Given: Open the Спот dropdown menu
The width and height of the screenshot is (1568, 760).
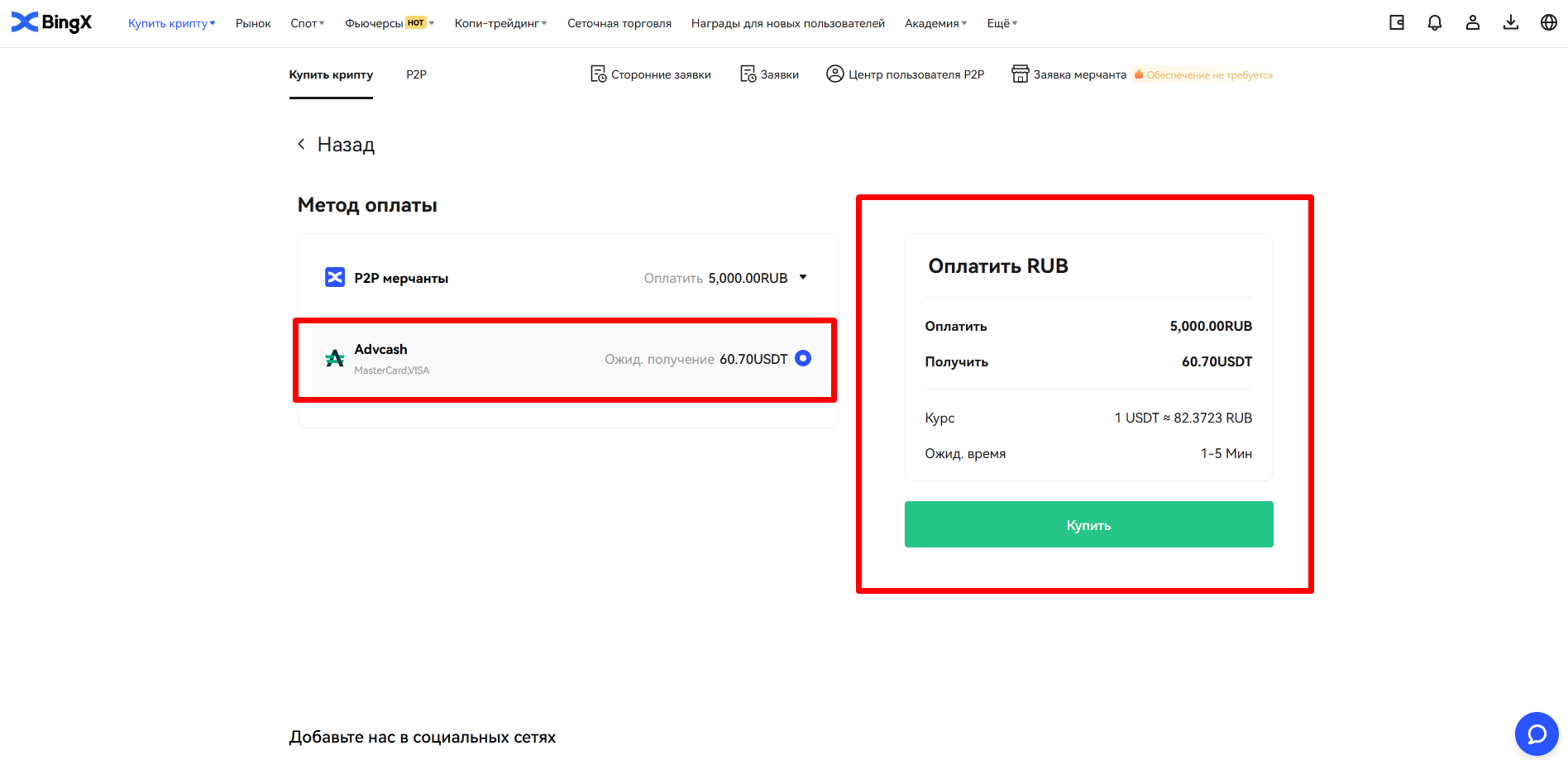Looking at the screenshot, I should [308, 23].
